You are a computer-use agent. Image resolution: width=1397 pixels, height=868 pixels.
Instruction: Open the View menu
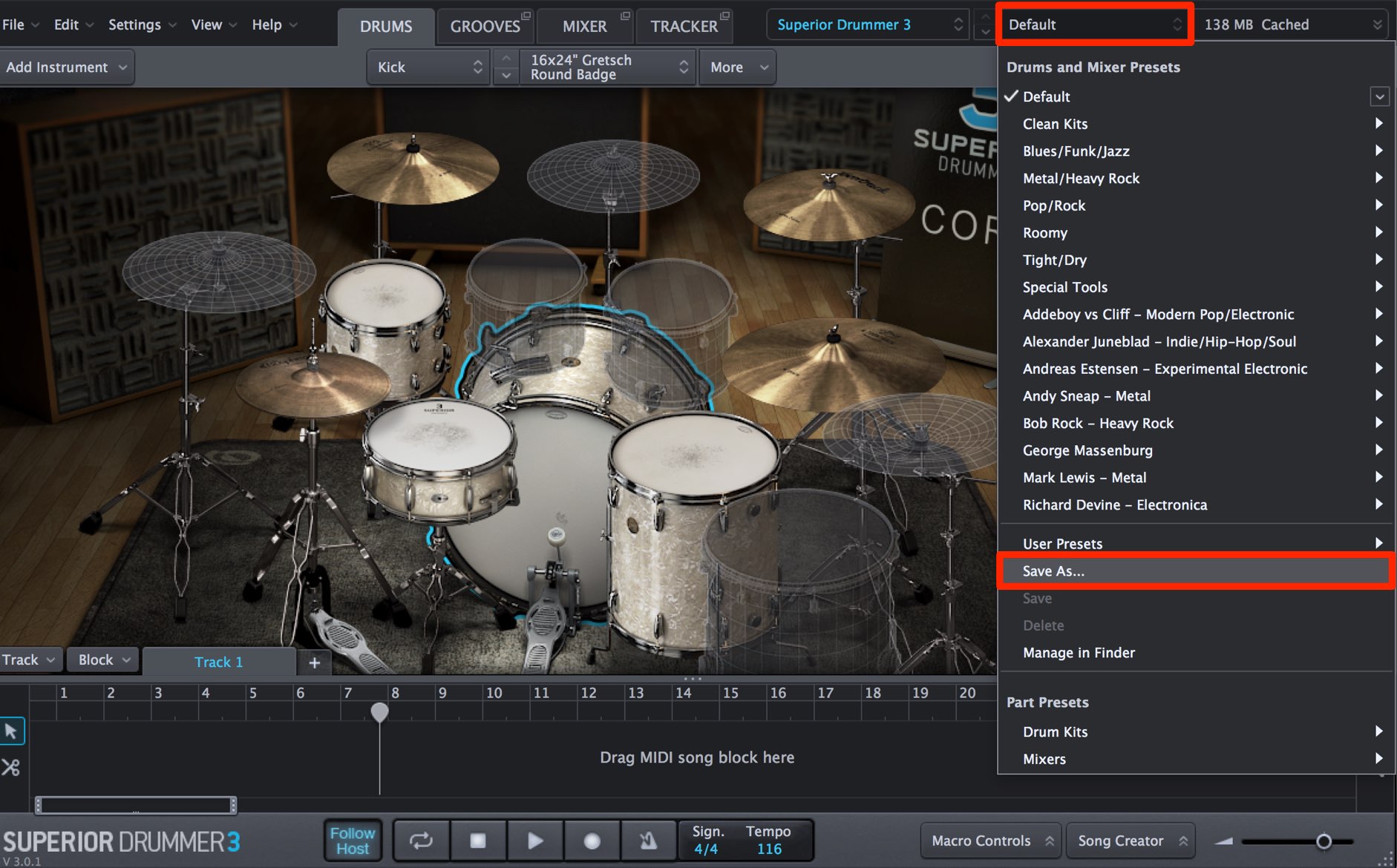[214, 24]
